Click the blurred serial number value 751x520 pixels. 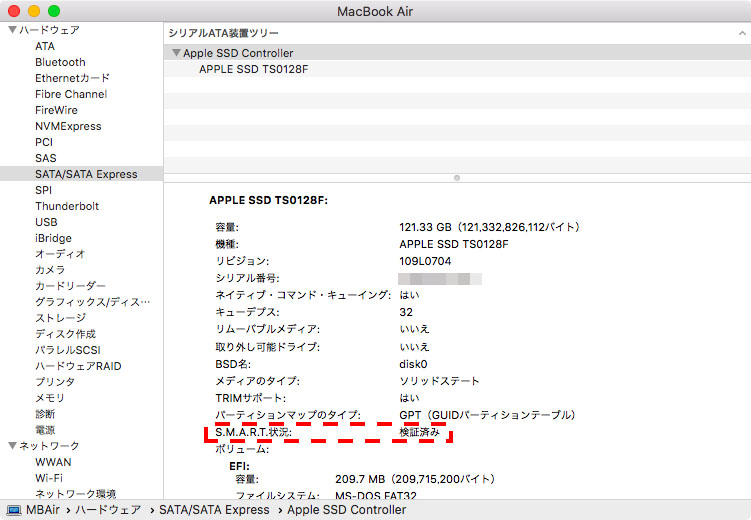440,279
